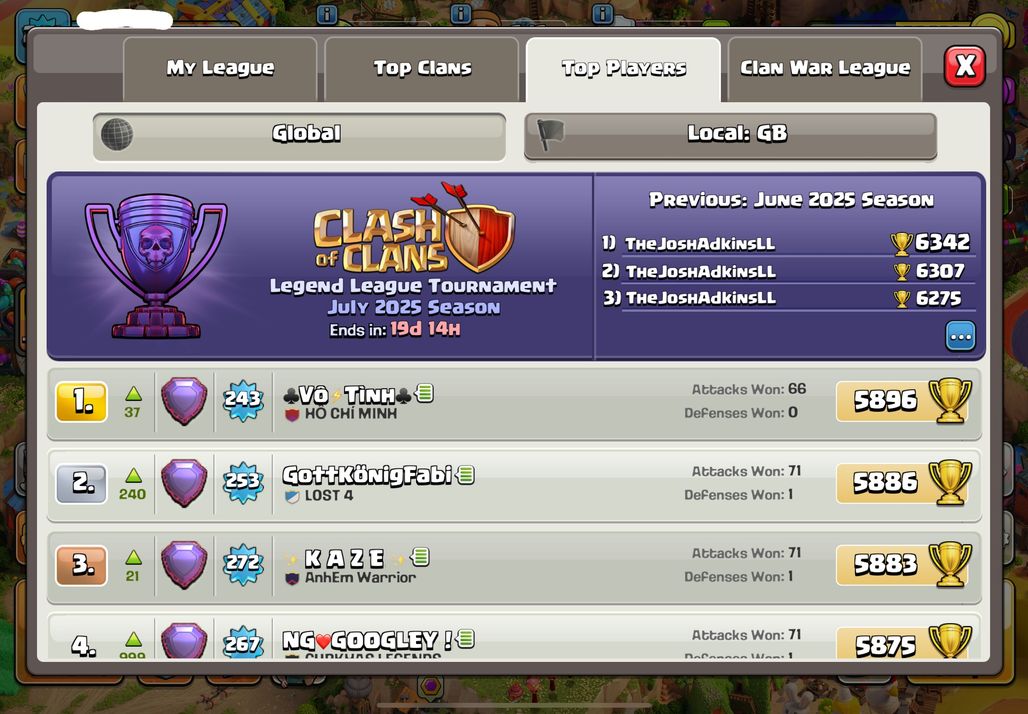Open the My League tab
The height and width of the screenshot is (714, 1028).
pyautogui.click(x=220, y=69)
